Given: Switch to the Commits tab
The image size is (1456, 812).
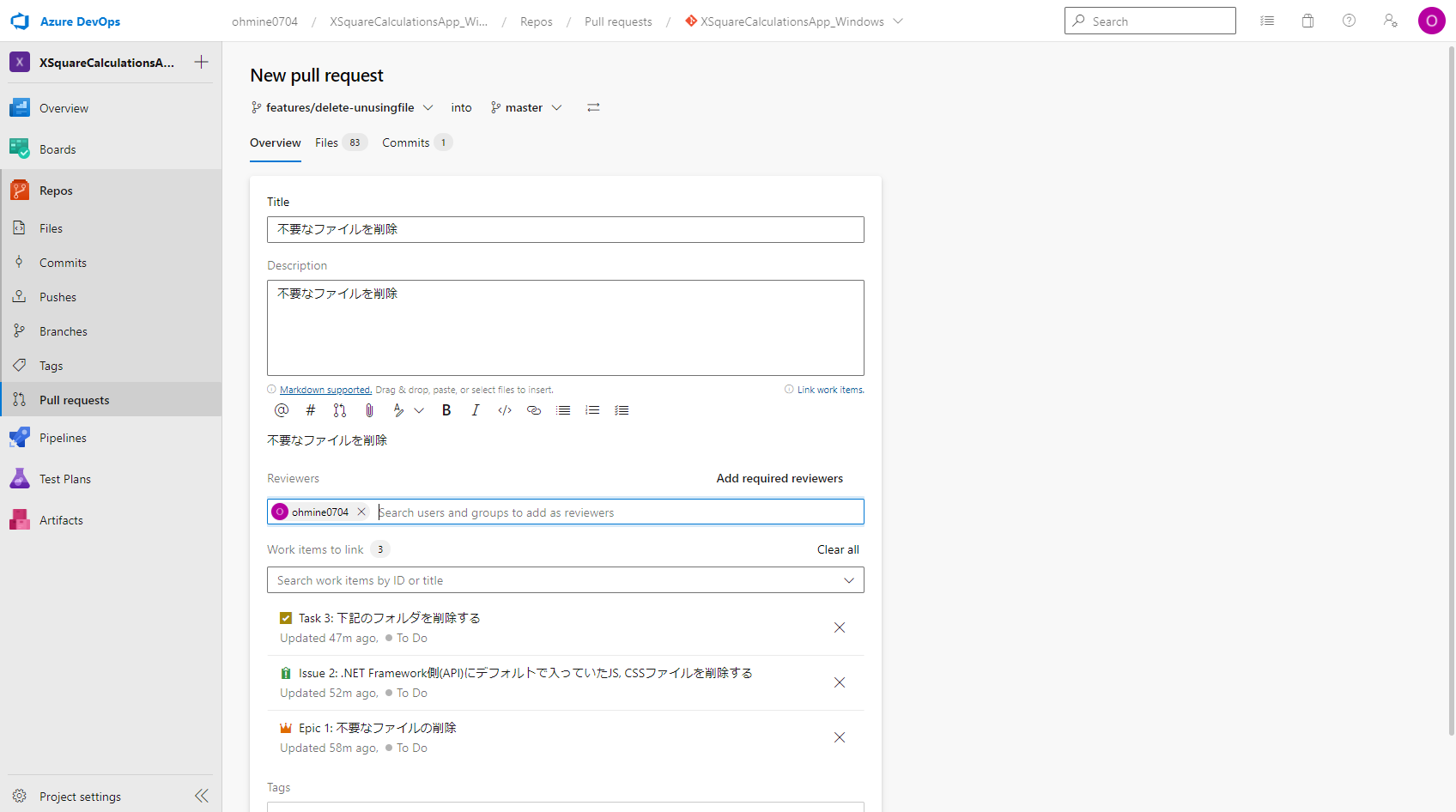Looking at the screenshot, I should point(416,142).
